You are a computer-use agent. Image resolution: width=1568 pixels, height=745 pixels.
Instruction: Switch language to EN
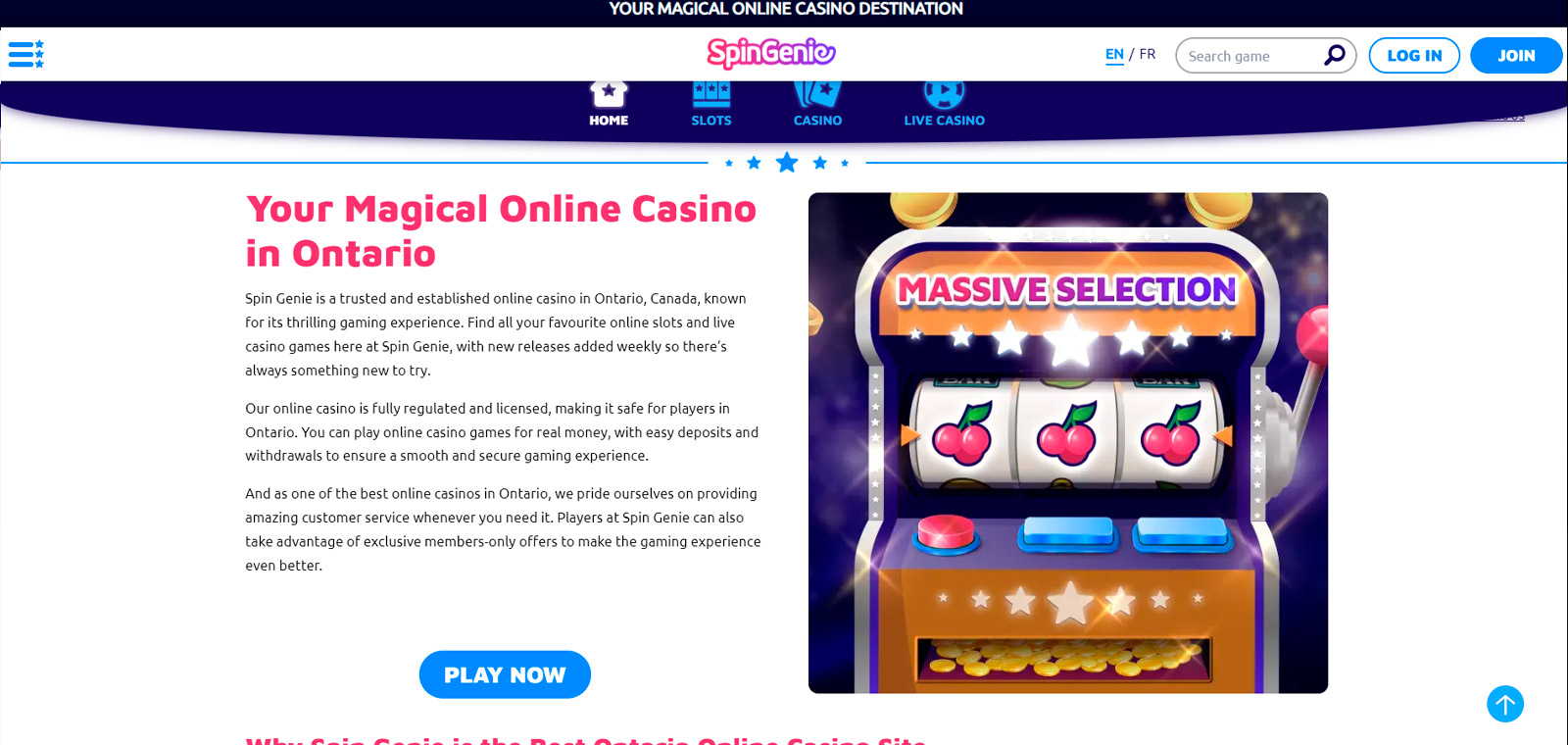(1114, 55)
